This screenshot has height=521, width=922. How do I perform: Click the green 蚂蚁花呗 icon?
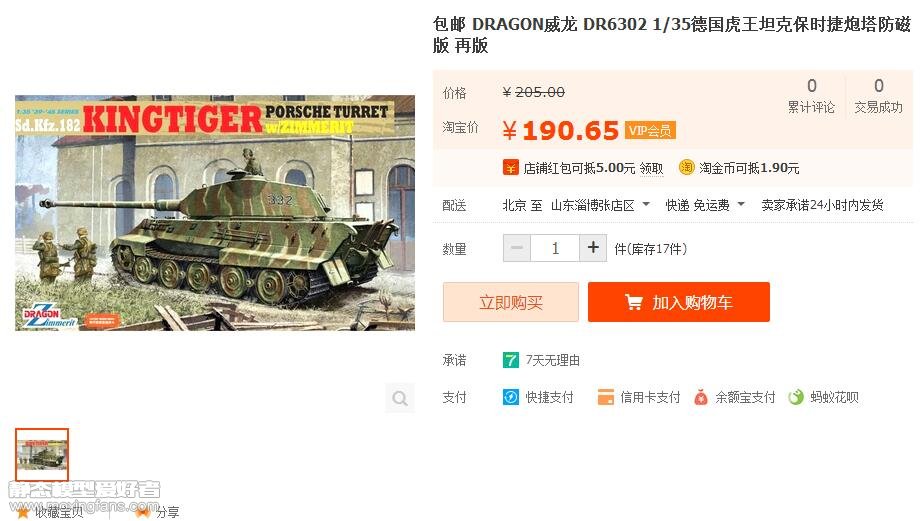pyautogui.click(x=796, y=398)
